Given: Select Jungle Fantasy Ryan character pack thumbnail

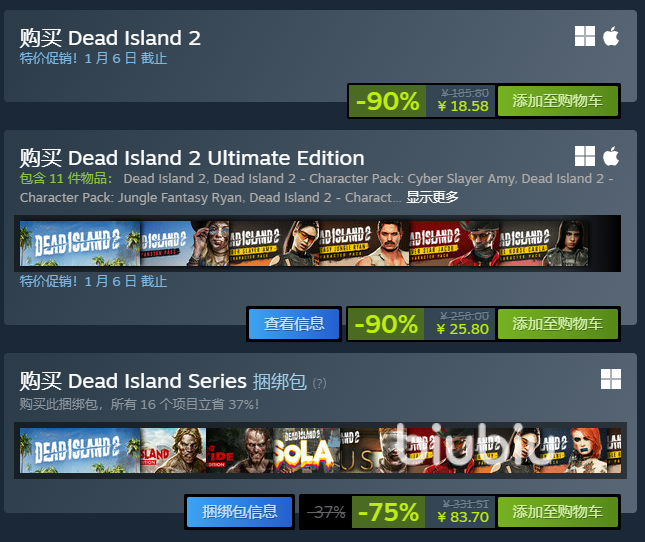Looking at the screenshot, I should point(364,243).
